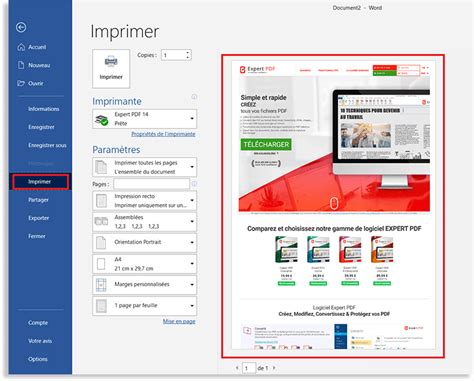Open Propriétés de l'imprimante link
Viewport: 474px width, 381px height.
(163, 134)
